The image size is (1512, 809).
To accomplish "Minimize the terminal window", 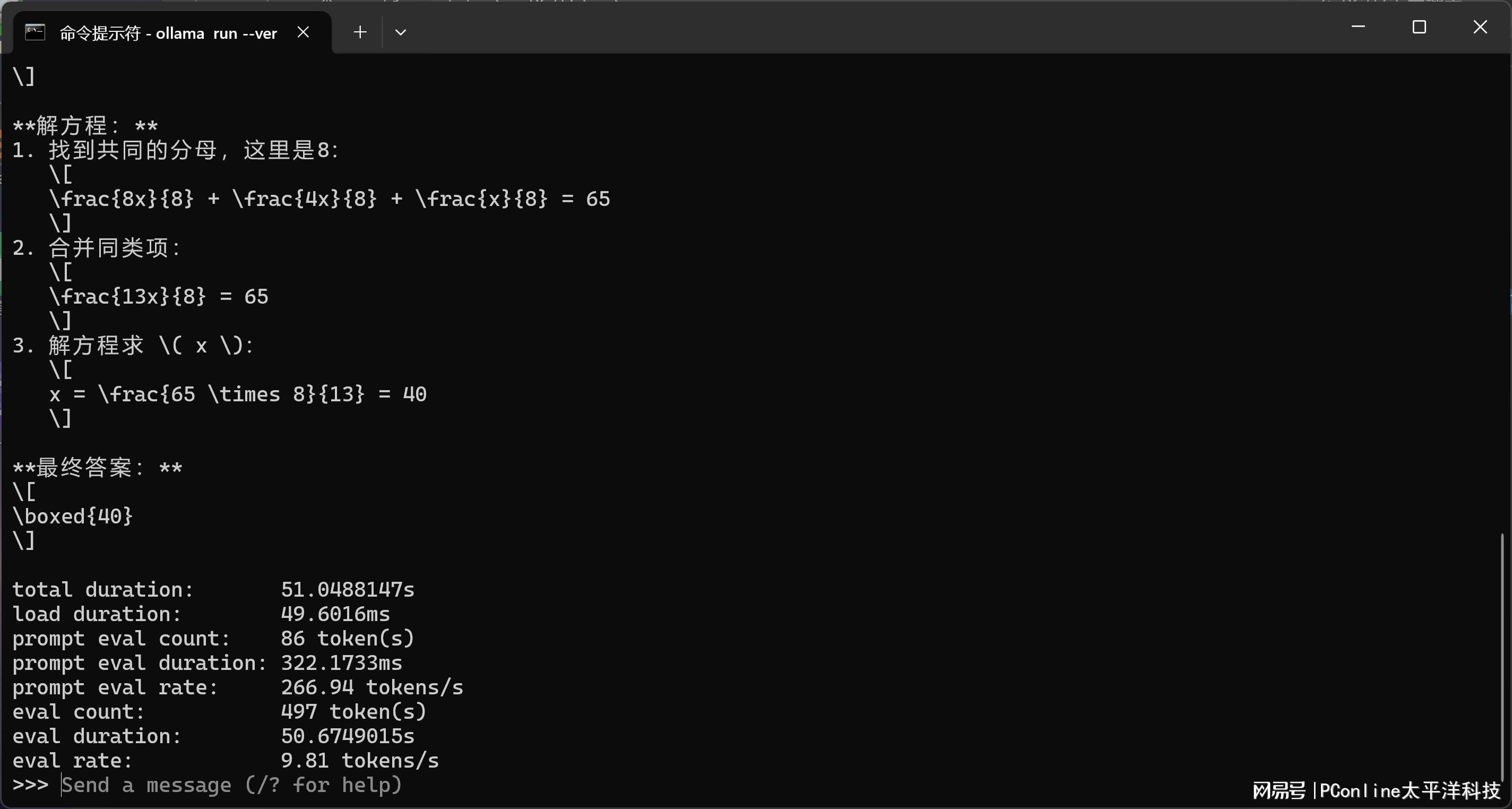I will point(1358,27).
